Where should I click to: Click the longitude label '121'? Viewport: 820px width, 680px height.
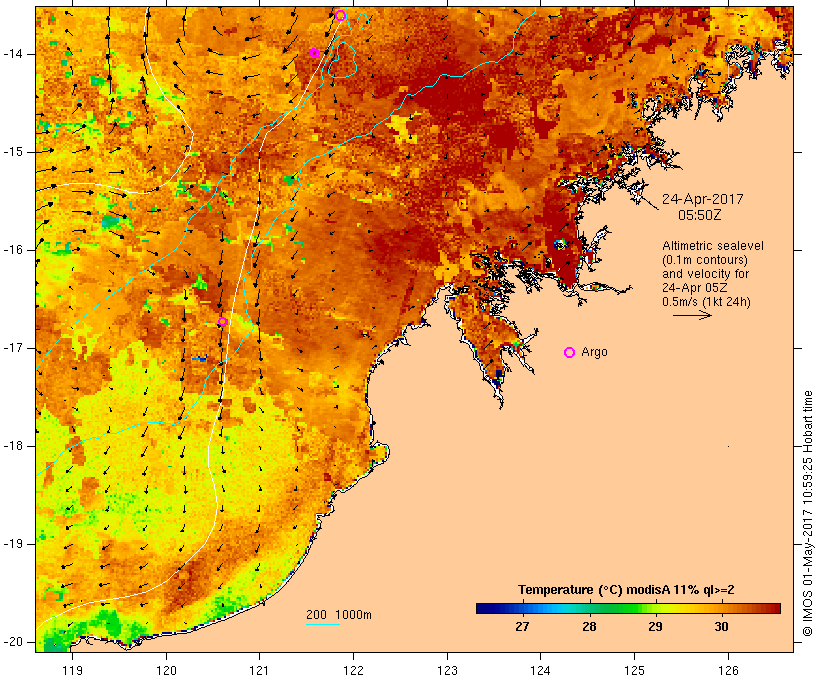[259, 670]
